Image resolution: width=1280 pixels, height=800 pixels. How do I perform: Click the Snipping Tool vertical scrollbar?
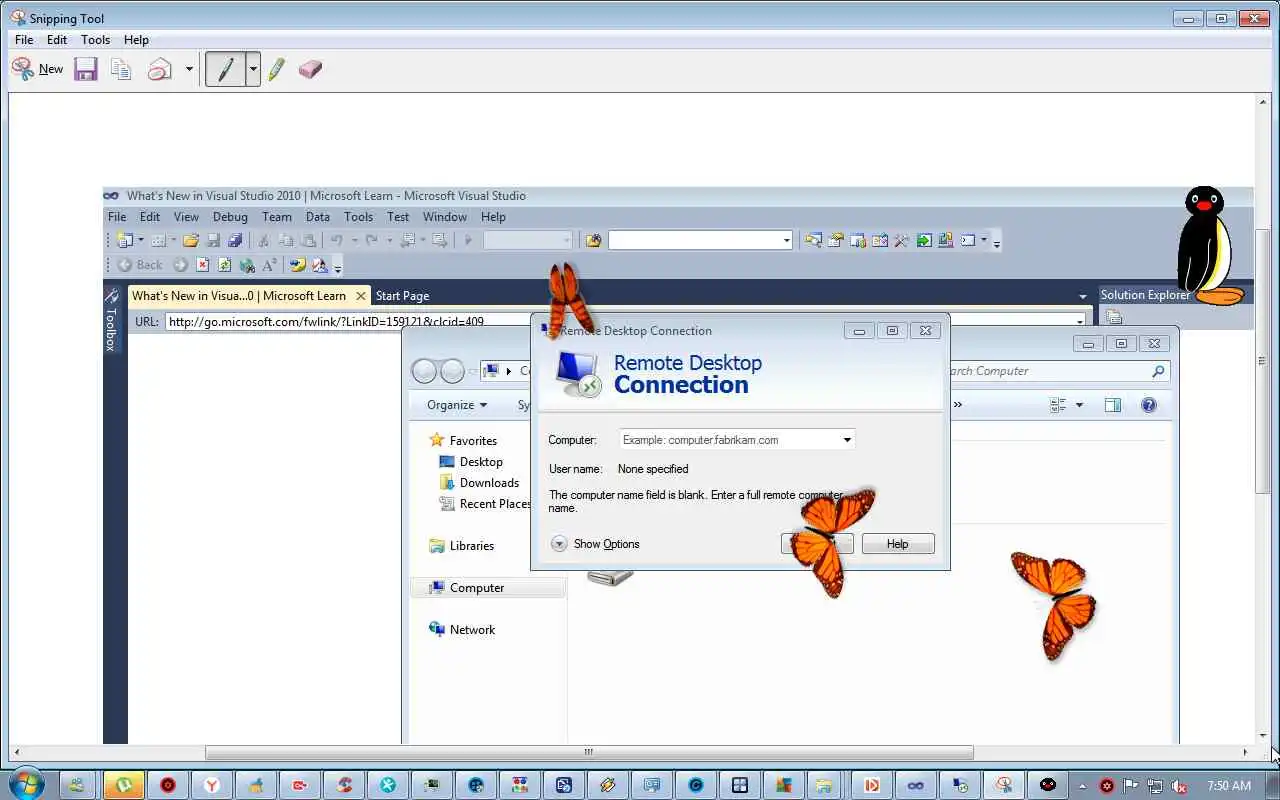pos(1263,361)
